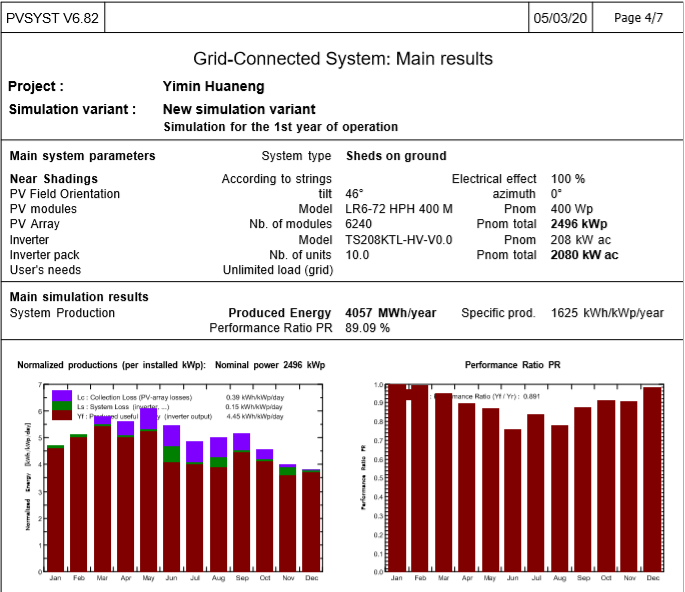This screenshot has width=685, height=592.
Task: Click the green Ls System Loss legend swatch
Action: (61, 407)
